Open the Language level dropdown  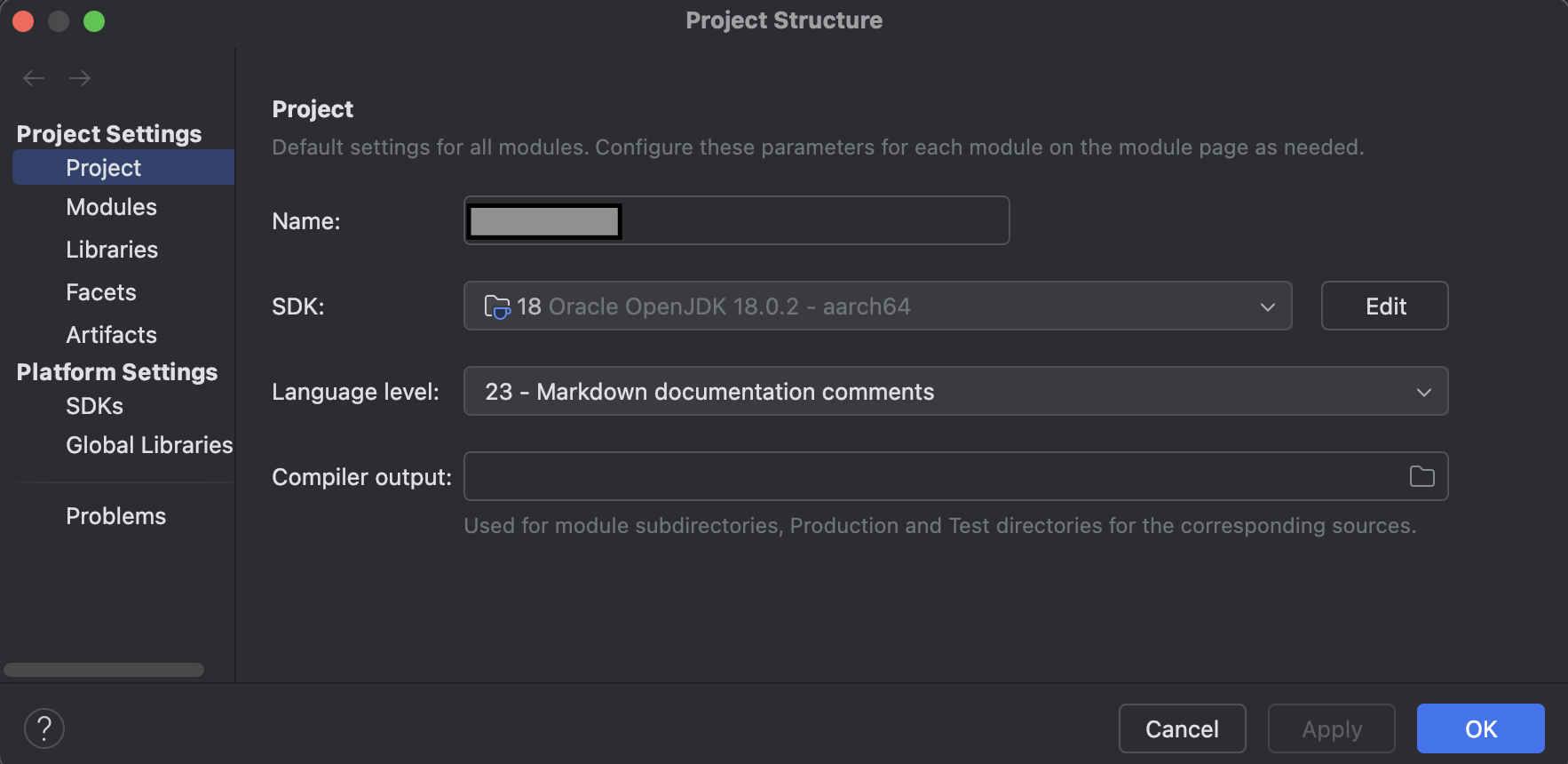click(x=955, y=391)
